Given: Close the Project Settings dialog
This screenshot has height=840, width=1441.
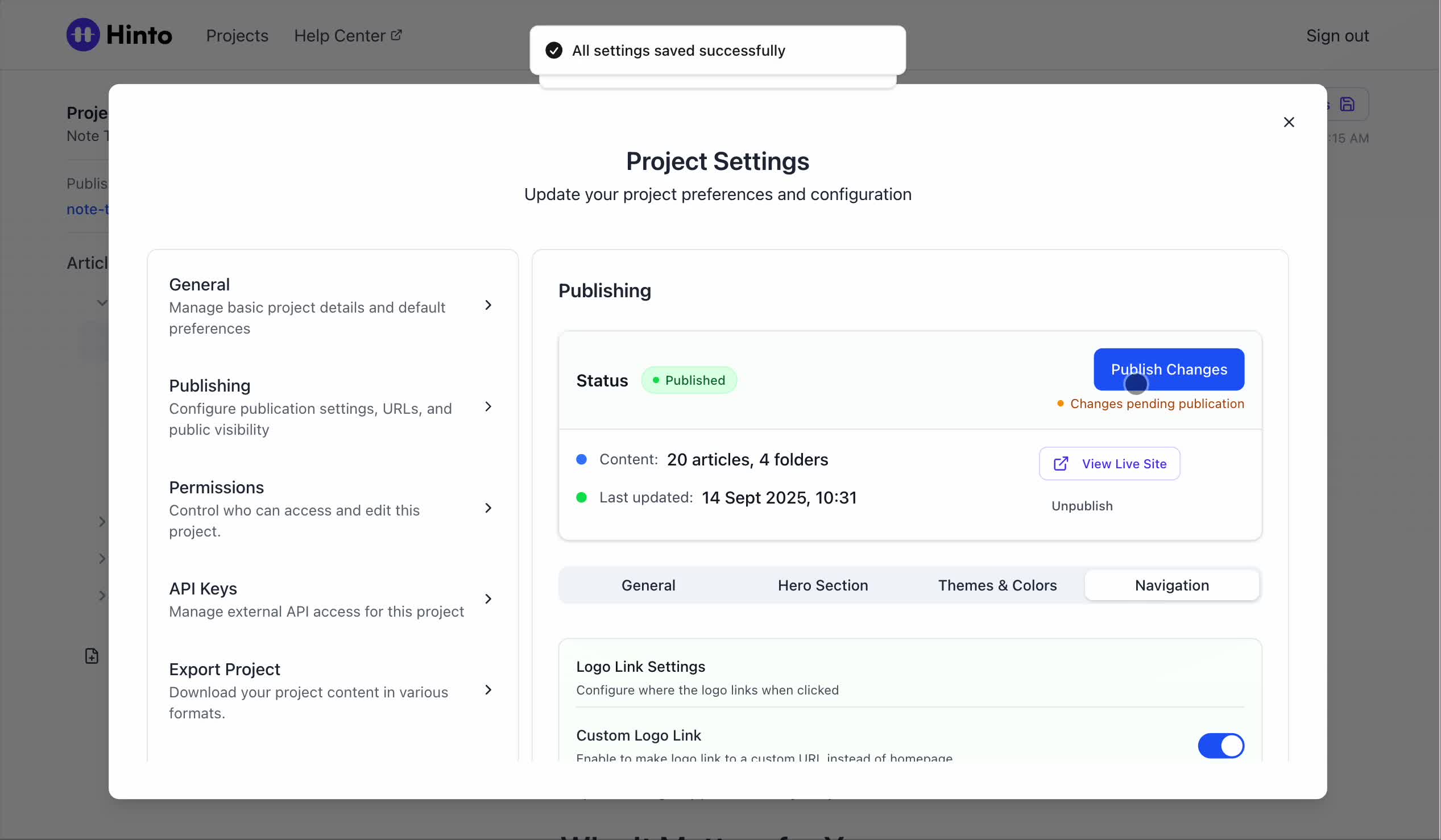Looking at the screenshot, I should click(x=1289, y=122).
